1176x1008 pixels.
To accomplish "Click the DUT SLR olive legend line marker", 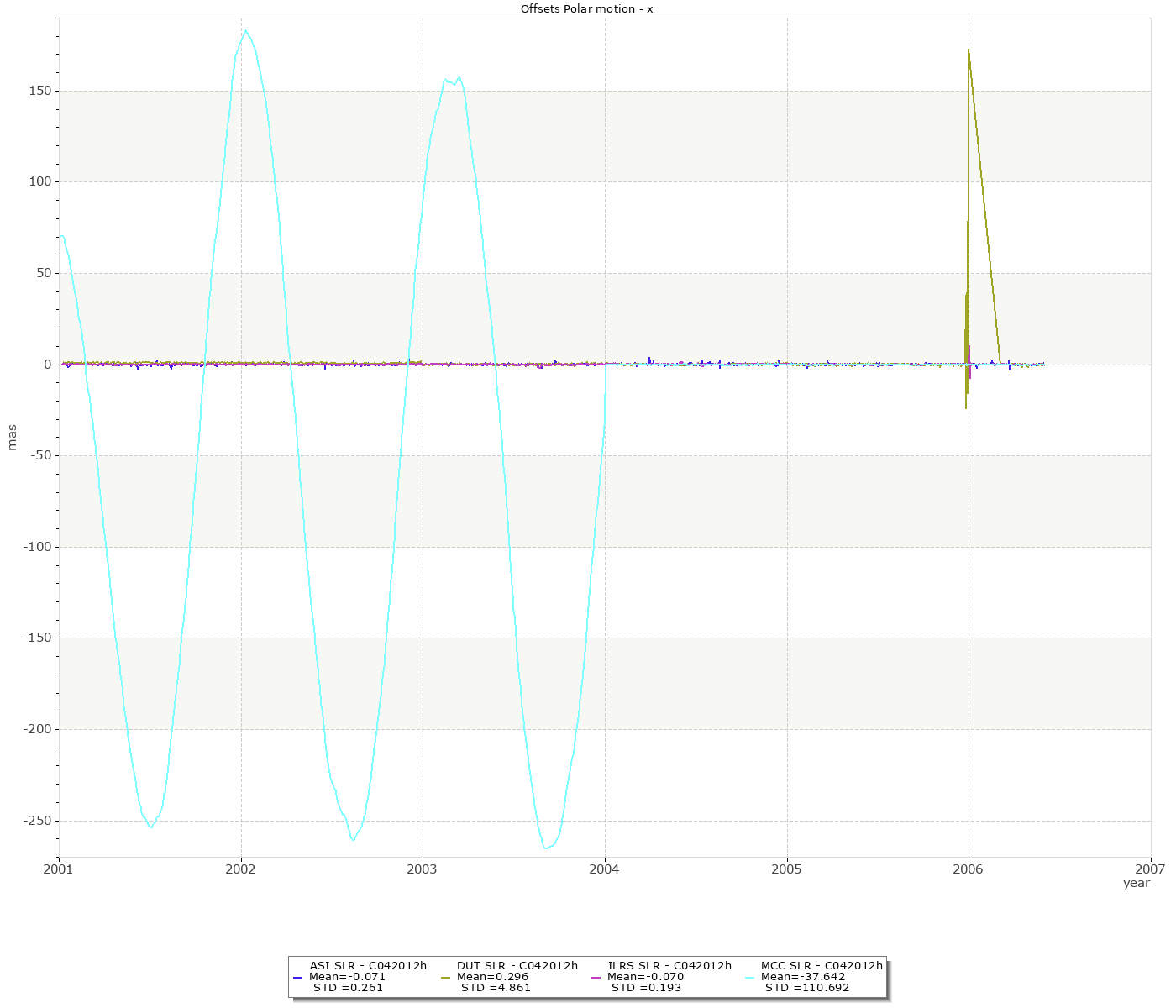I will point(445,978).
